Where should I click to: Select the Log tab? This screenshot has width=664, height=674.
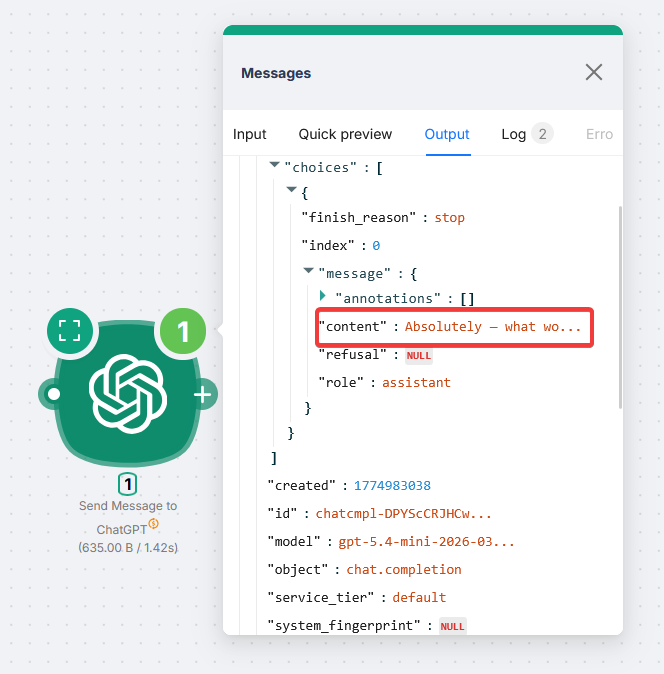pos(513,134)
